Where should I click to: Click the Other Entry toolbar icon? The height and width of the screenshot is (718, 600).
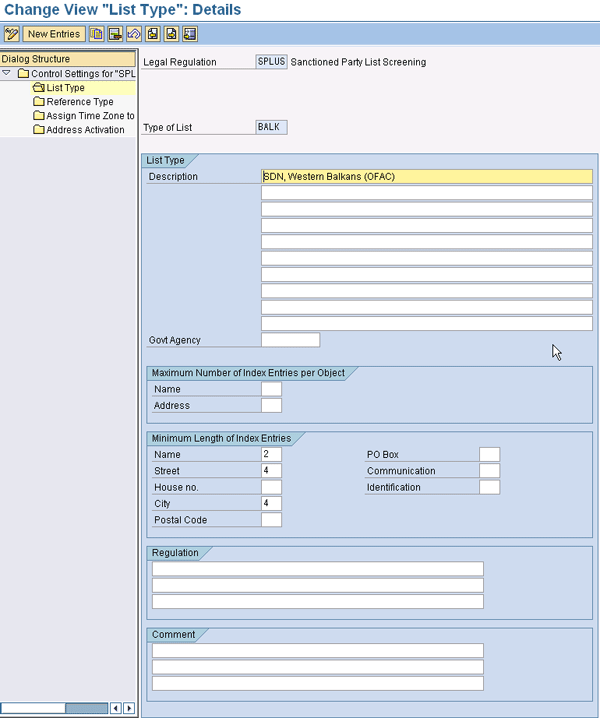tap(190, 34)
